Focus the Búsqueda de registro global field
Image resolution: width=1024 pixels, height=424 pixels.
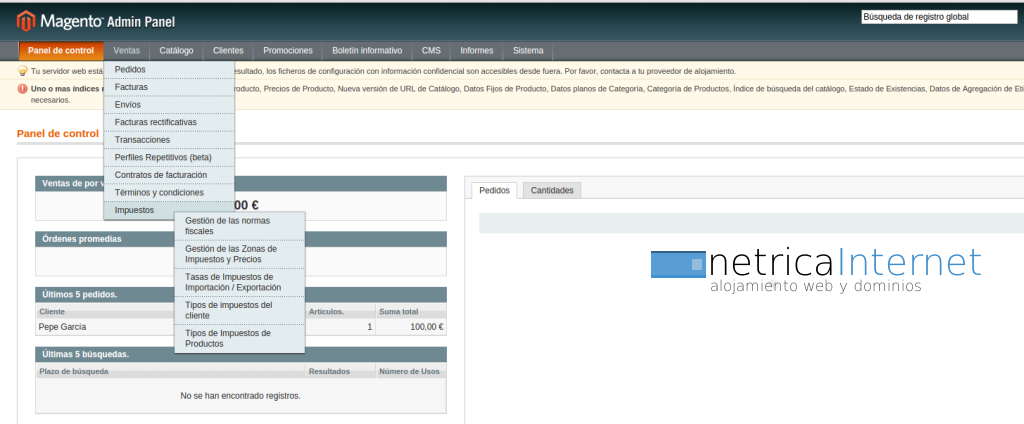click(939, 18)
